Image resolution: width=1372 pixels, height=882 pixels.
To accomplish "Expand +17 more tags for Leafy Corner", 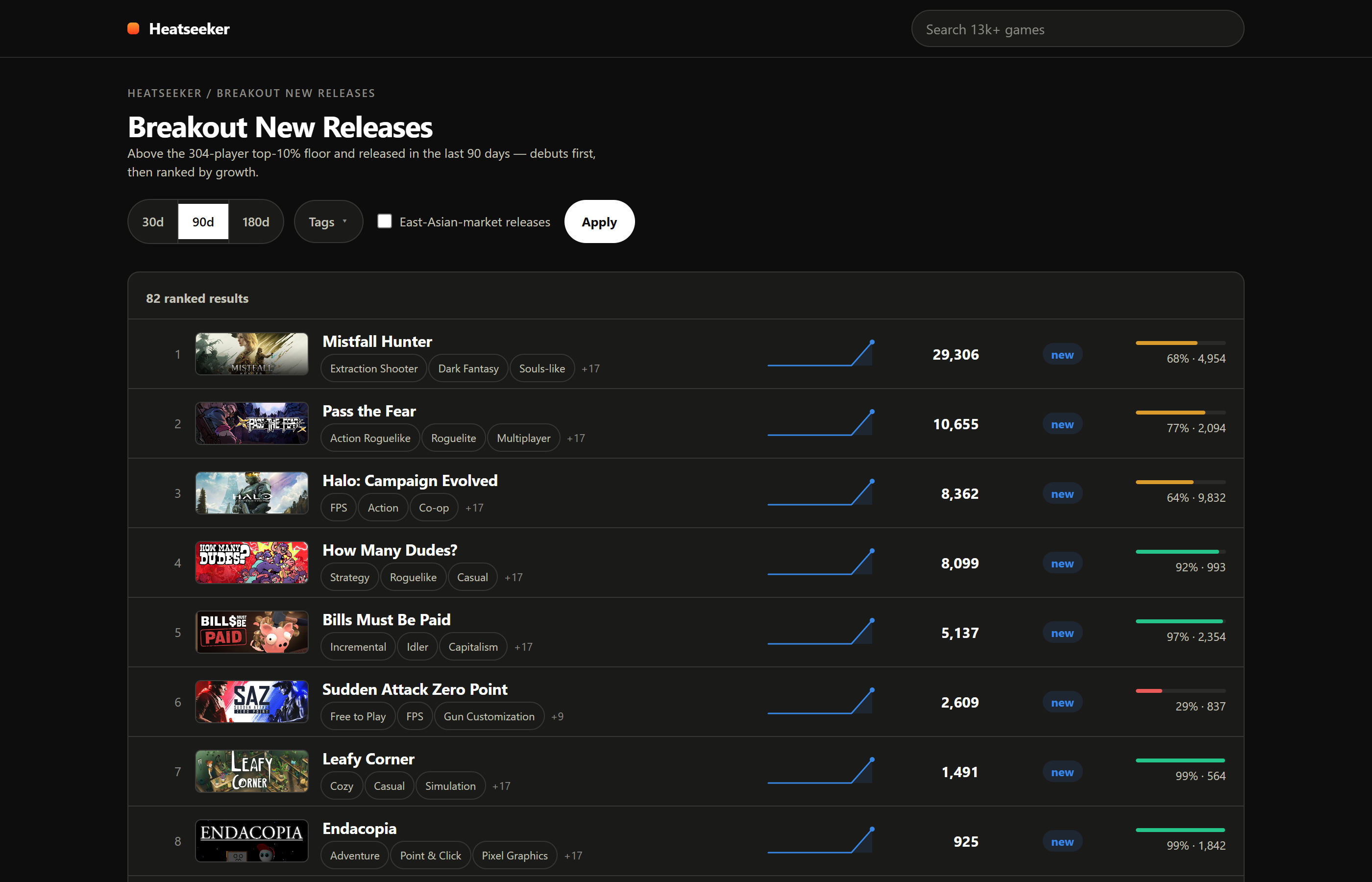I will 501,786.
